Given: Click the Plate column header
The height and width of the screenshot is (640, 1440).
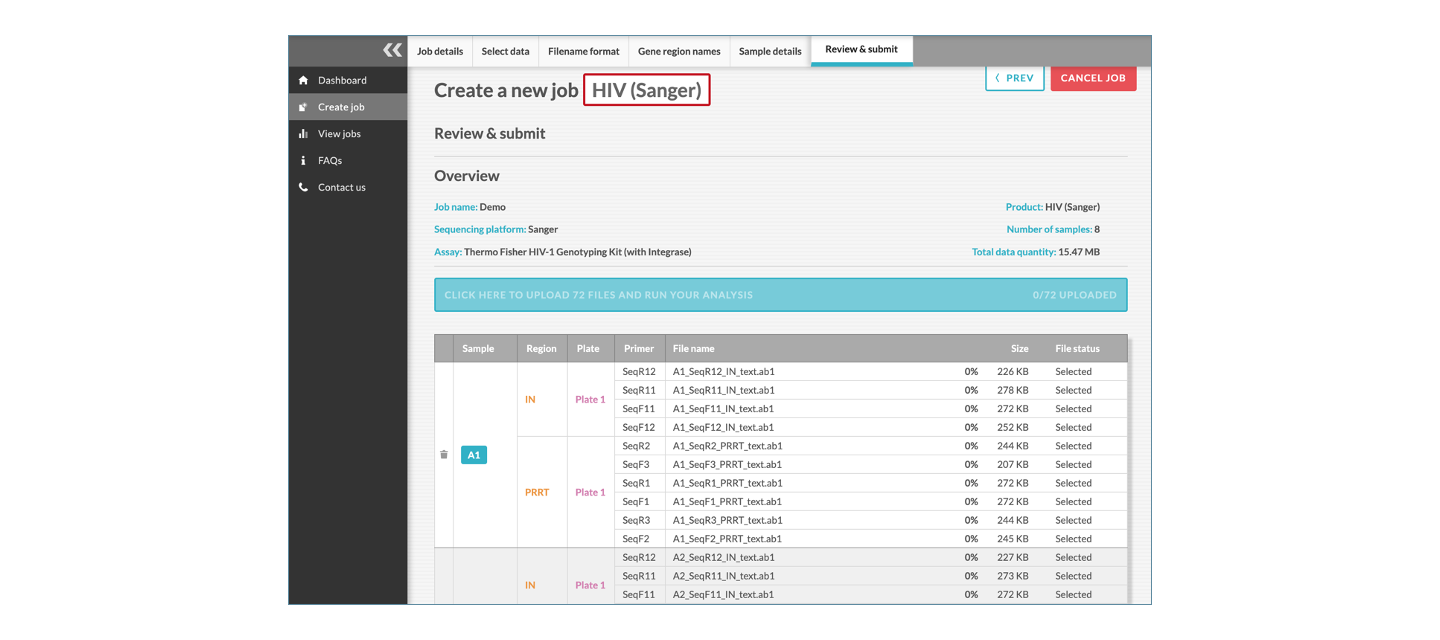Looking at the screenshot, I should (588, 349).
